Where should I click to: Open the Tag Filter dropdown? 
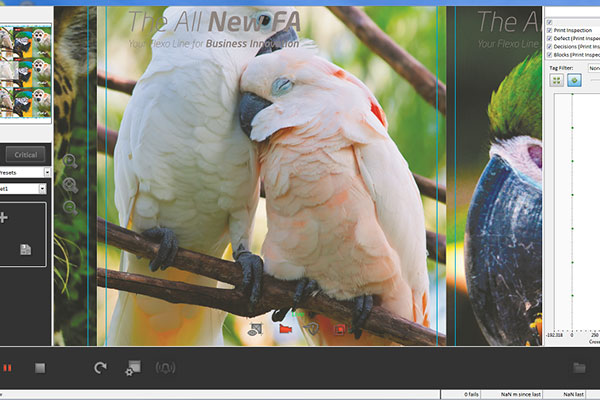594,68
